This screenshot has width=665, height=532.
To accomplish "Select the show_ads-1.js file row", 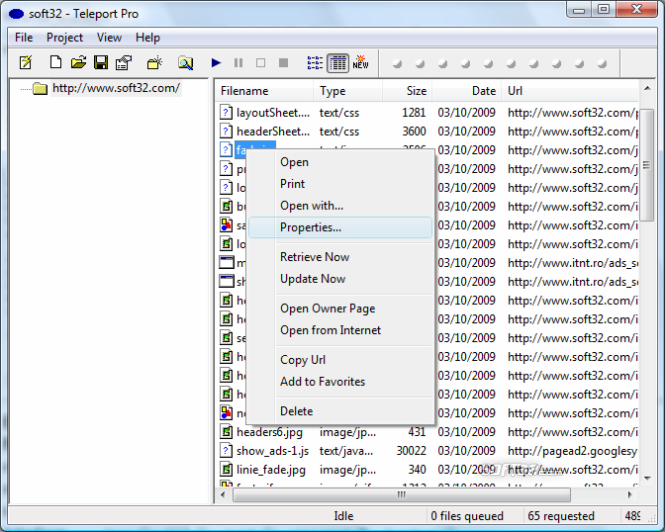I will 428,451.
